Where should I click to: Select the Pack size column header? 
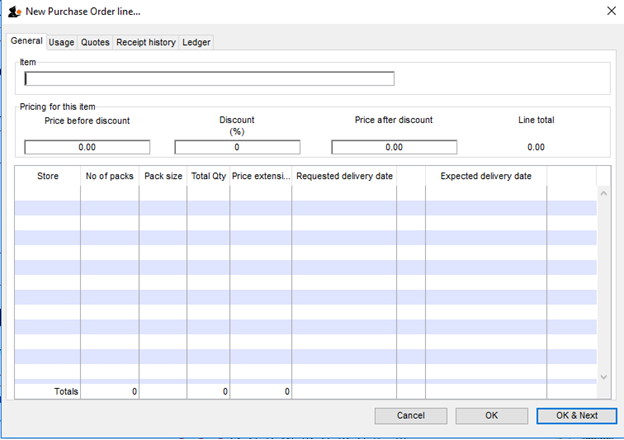[163, 176]
